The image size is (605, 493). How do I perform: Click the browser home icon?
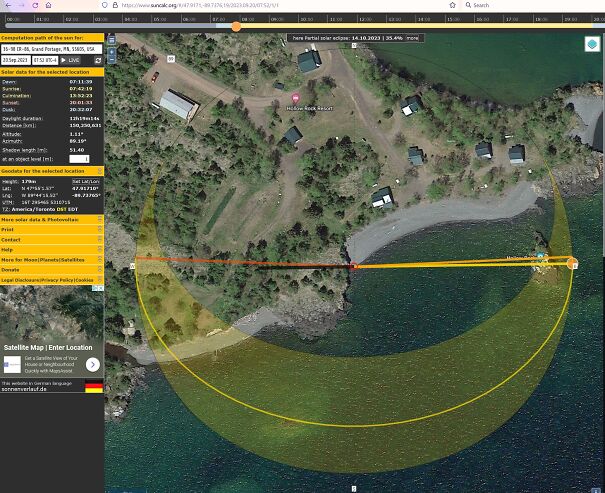(x=48, y=5)
